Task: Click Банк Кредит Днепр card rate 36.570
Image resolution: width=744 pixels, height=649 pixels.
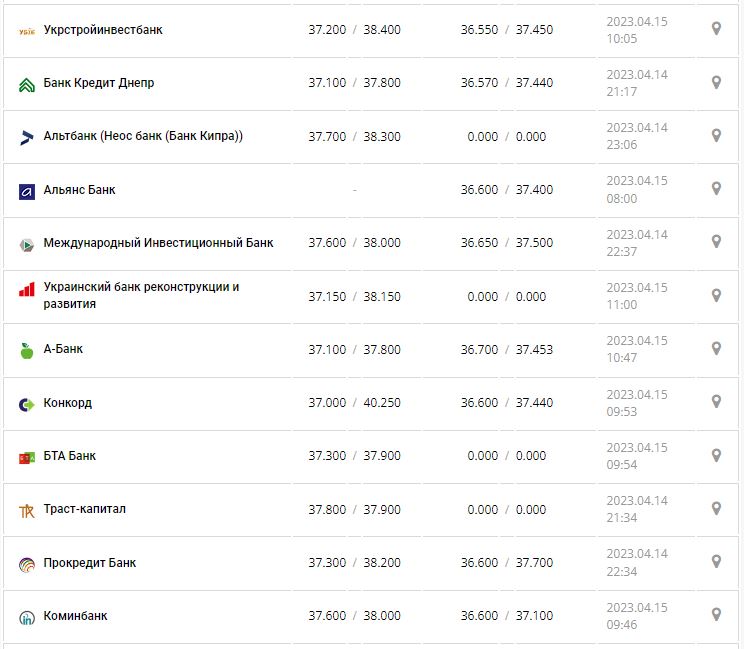Action: coord(479,83)
